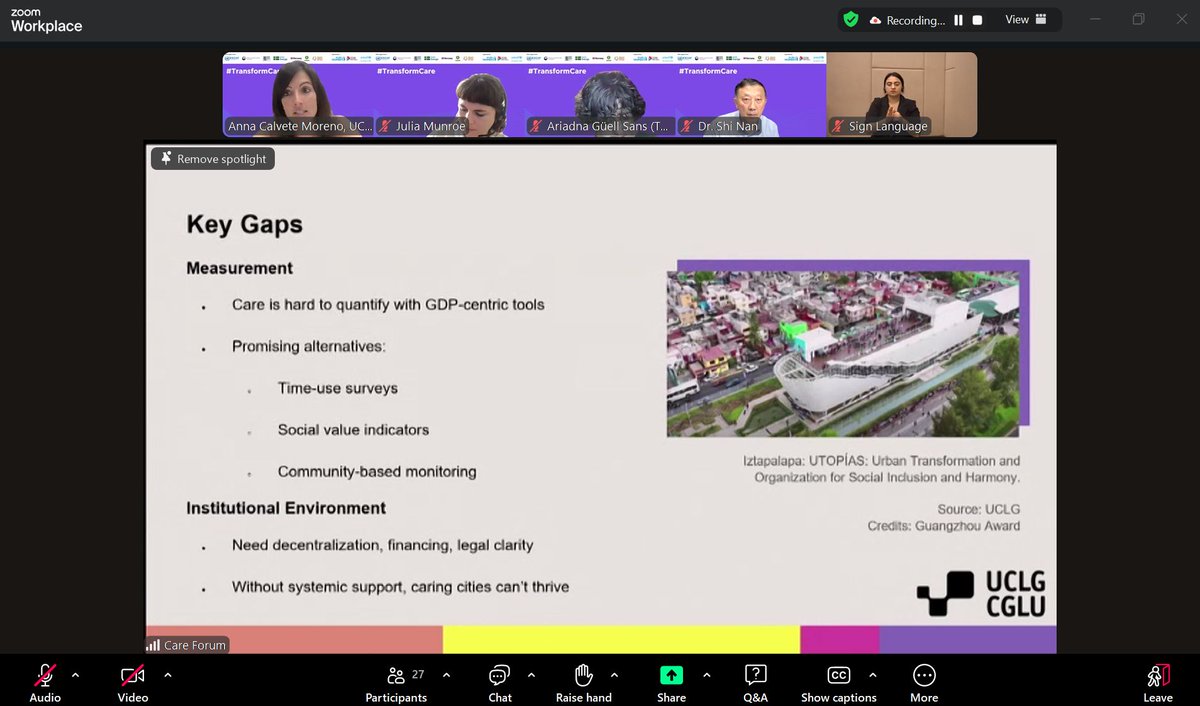Open the View layout menu
Image resolution: width=1200 pixels, height=706 pixels.
pyautogui.click(x=1026, y=20)
